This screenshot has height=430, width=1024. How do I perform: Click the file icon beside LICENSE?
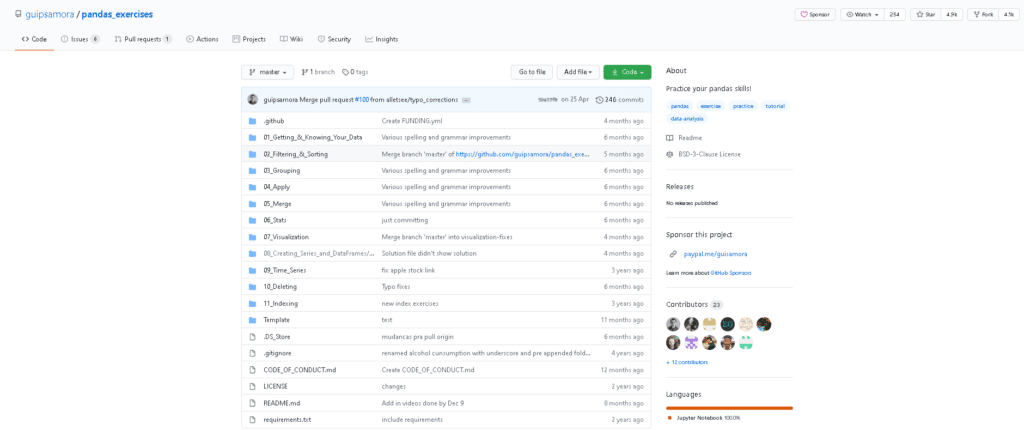pyautogui.click(x=252, y=386)
